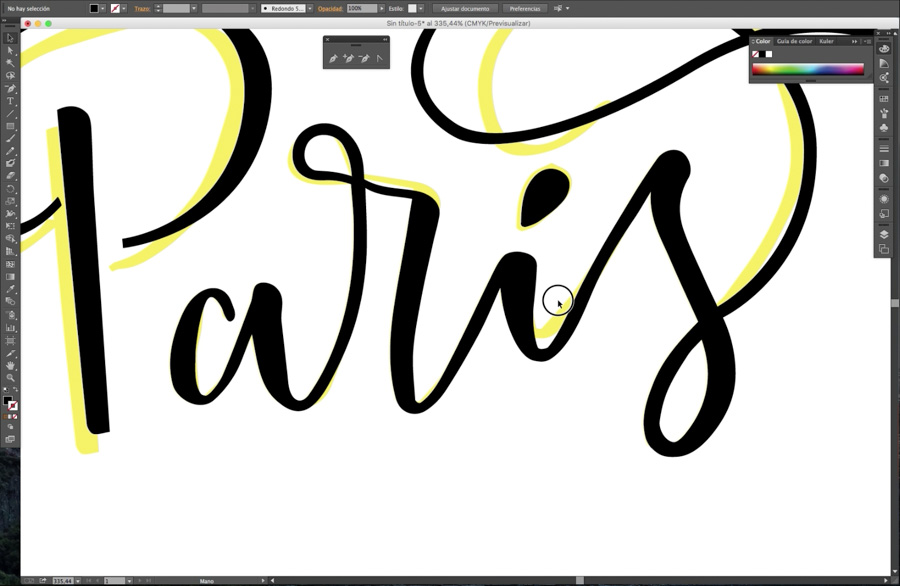Choose the Add Anchor Point tool
Screen dimensions: 900x586
(348, 59)
